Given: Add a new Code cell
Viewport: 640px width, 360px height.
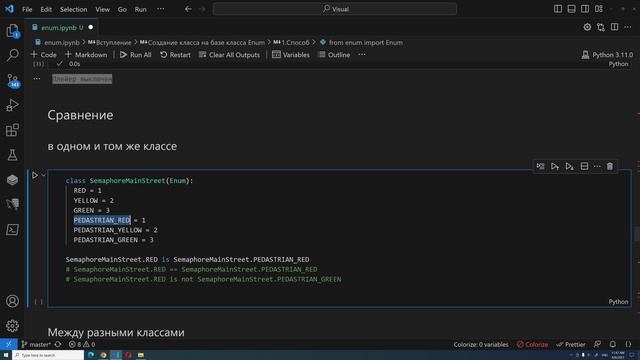Looking at the screenshot, I should [x=43, y=55].
